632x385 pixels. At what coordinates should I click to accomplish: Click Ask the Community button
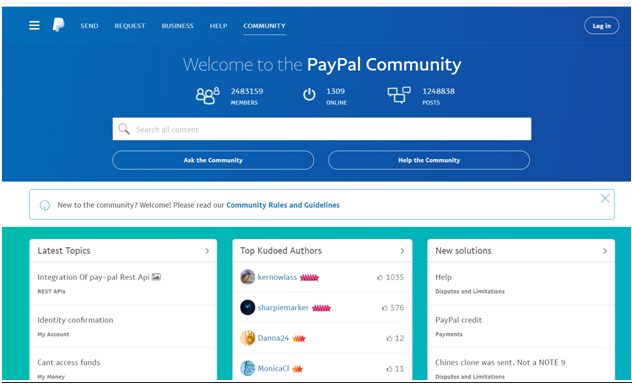click(213, 160)
